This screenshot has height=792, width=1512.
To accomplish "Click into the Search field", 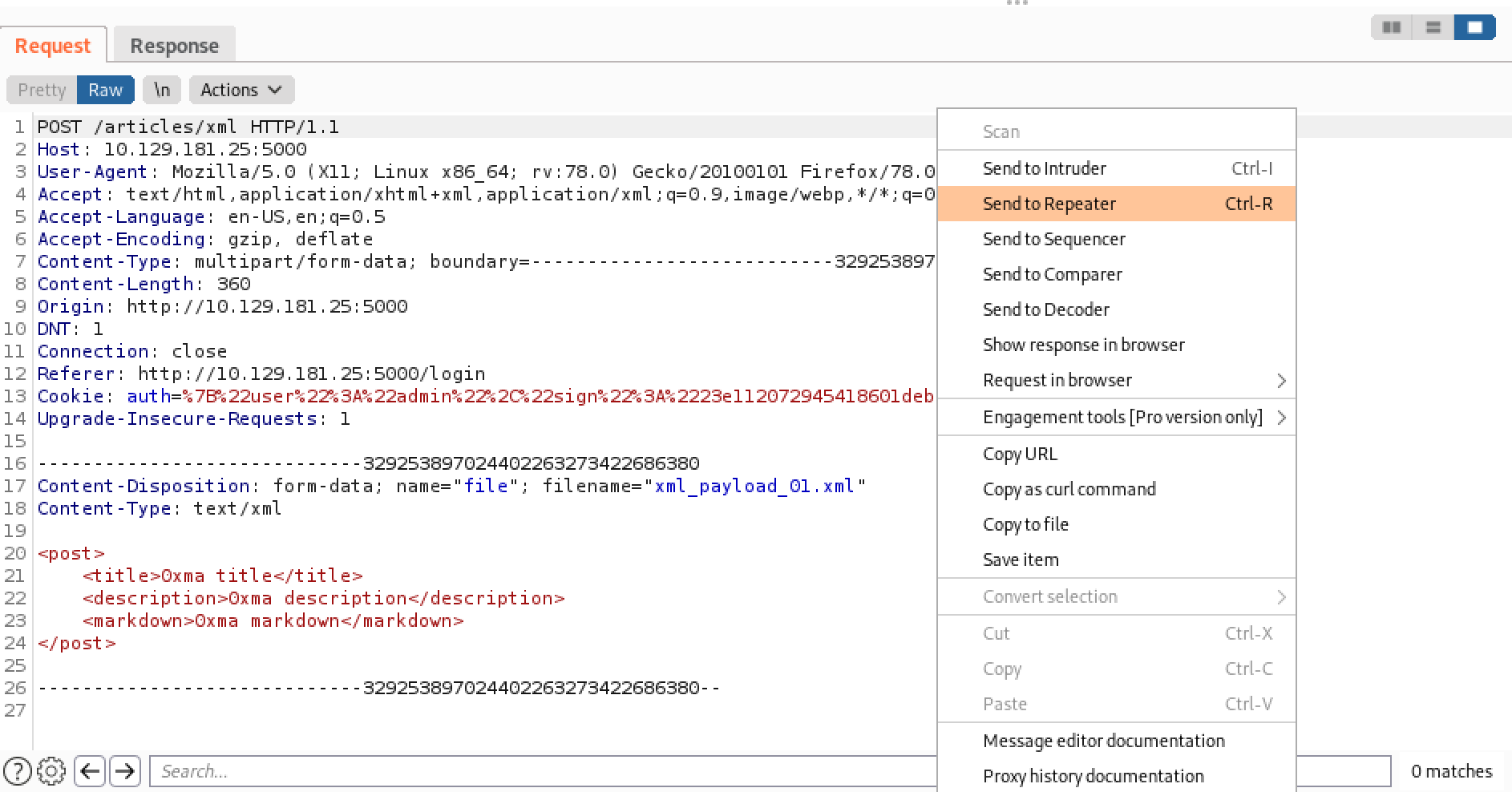I will pyautogui.click(x=543, y=771).
